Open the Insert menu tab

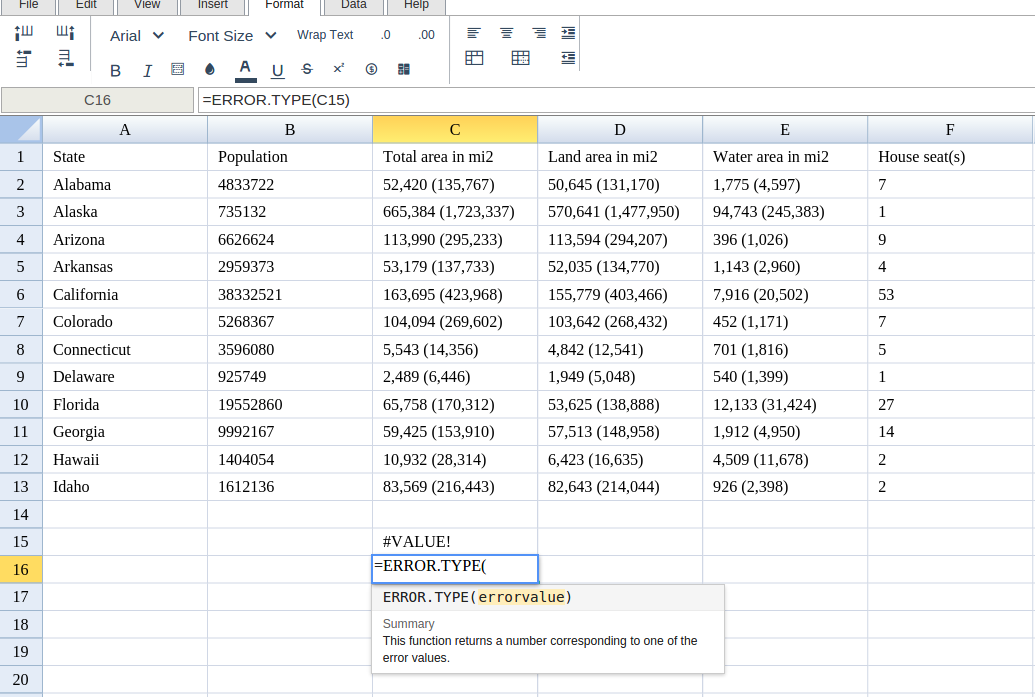click(212, 5)
